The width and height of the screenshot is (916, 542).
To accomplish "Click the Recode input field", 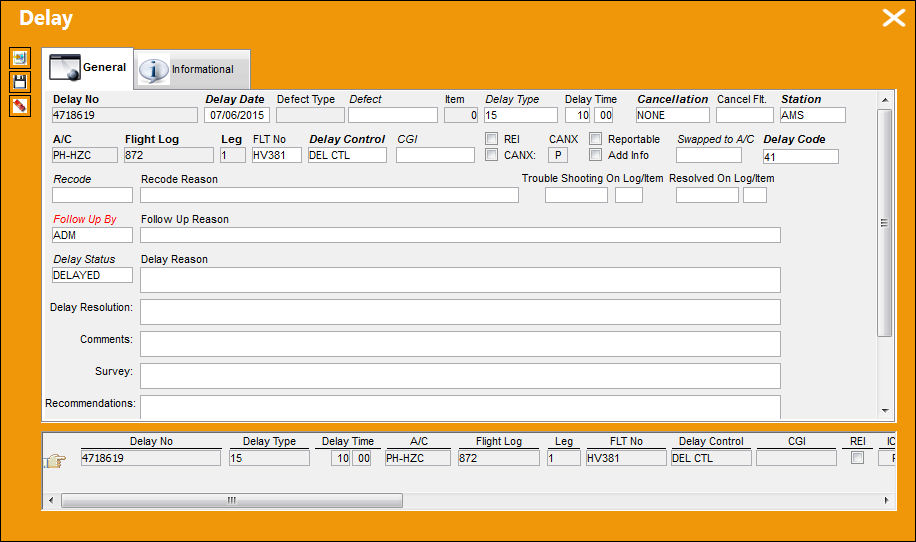I will [x=92, y=195].
